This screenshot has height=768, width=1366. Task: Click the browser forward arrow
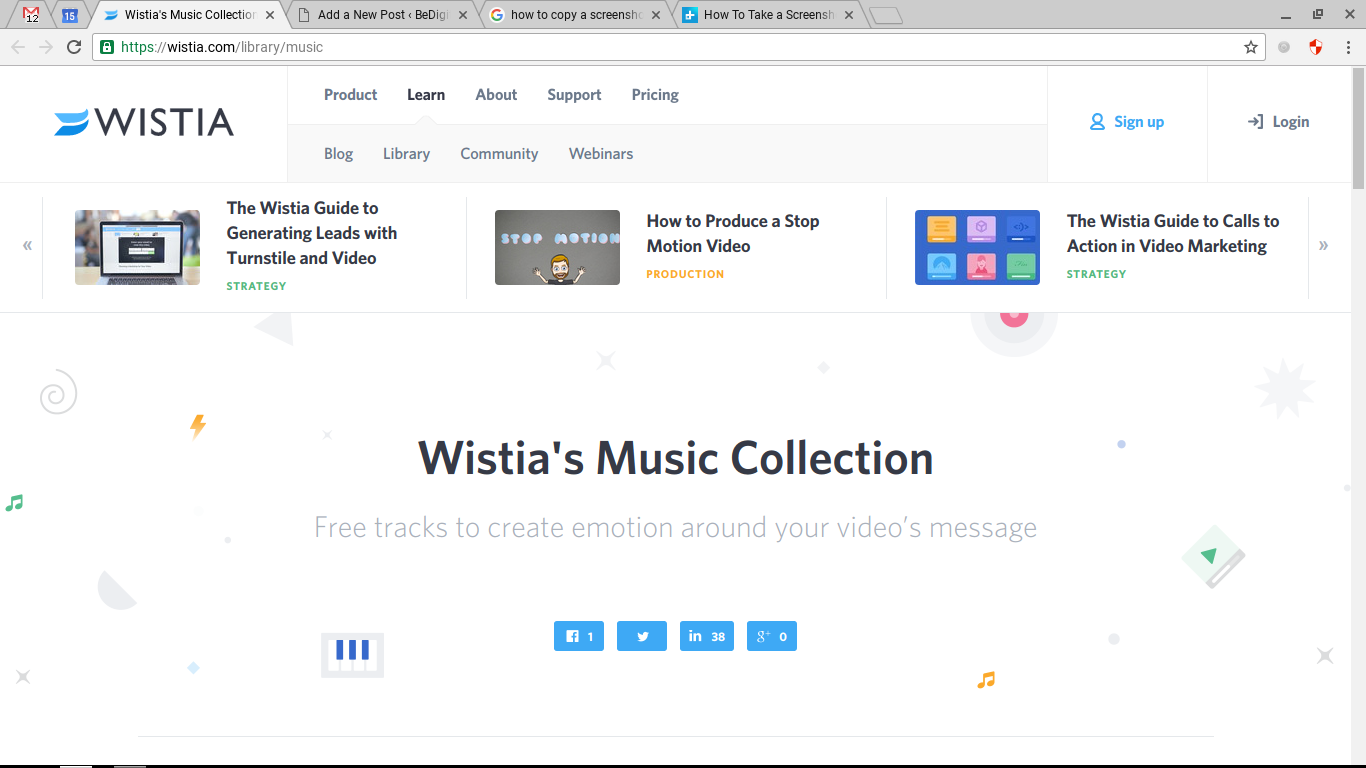click(x=46, y=47)
